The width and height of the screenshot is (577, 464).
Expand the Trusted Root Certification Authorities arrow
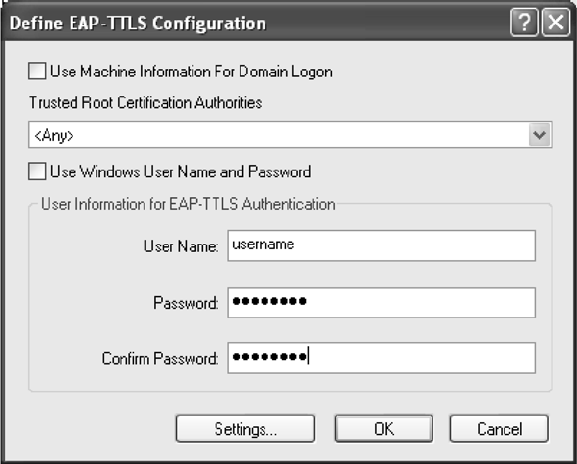(539, 135)
